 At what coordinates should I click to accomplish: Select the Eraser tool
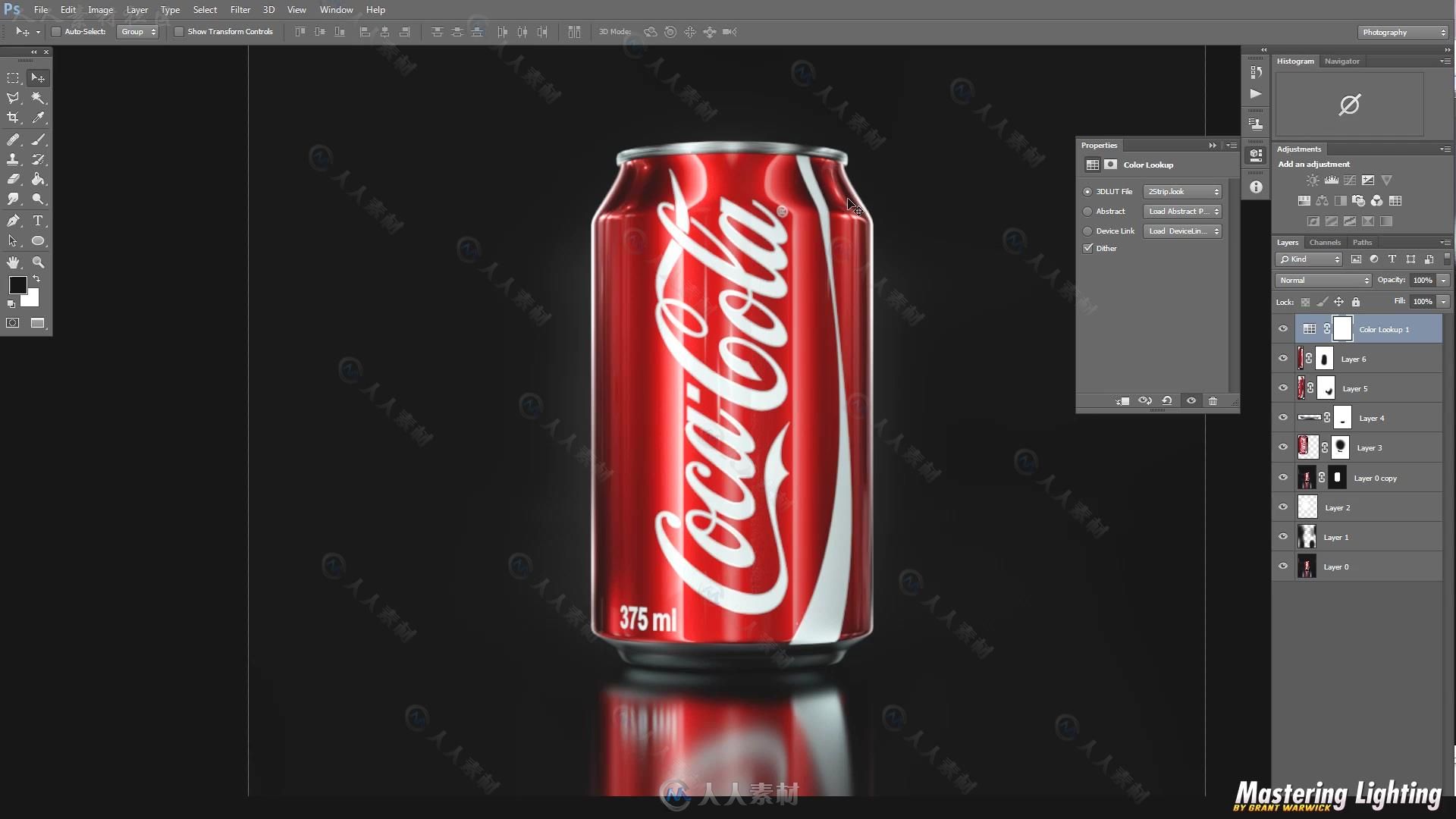[13, 179]
